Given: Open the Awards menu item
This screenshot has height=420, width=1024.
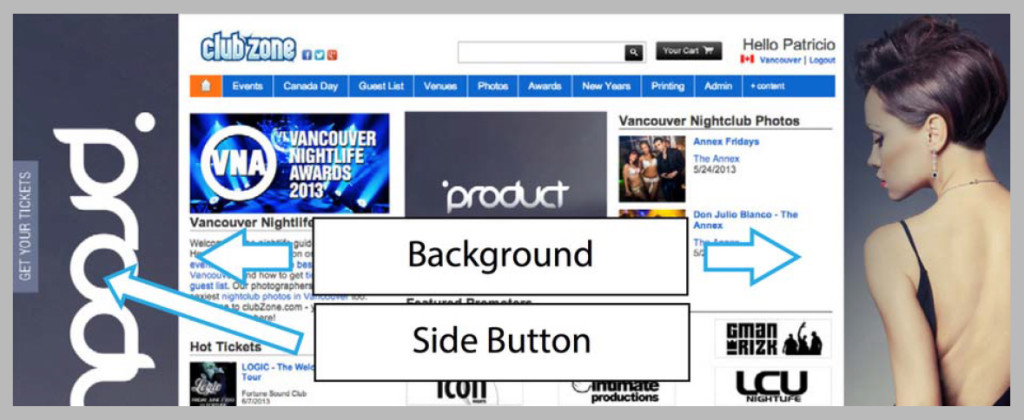Looking at the screenshot, I should 545,86.
